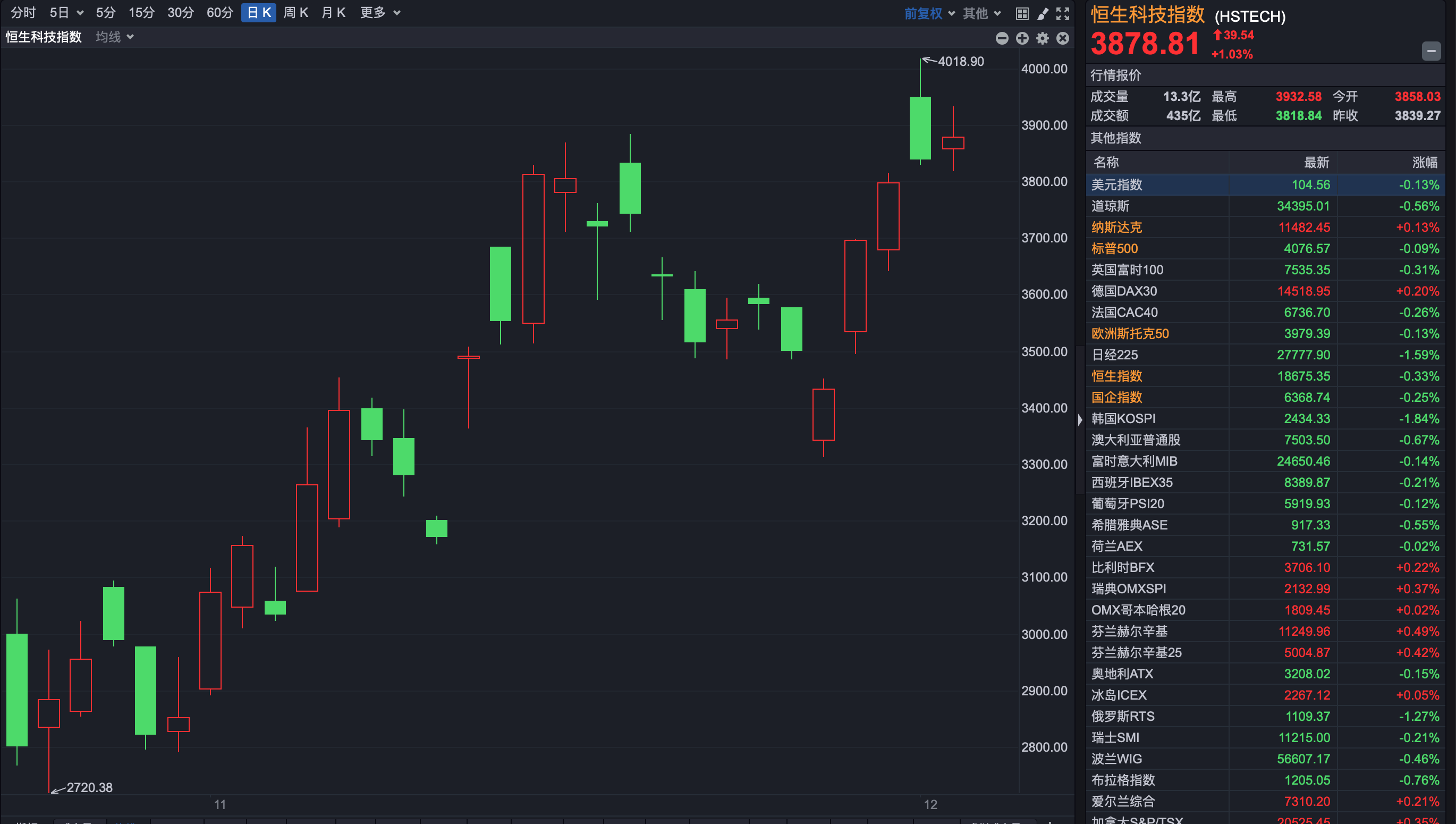Screen dimensions: 1456x824
Task: Select the drawing brush tool
Action: (x=1043, y=14)
